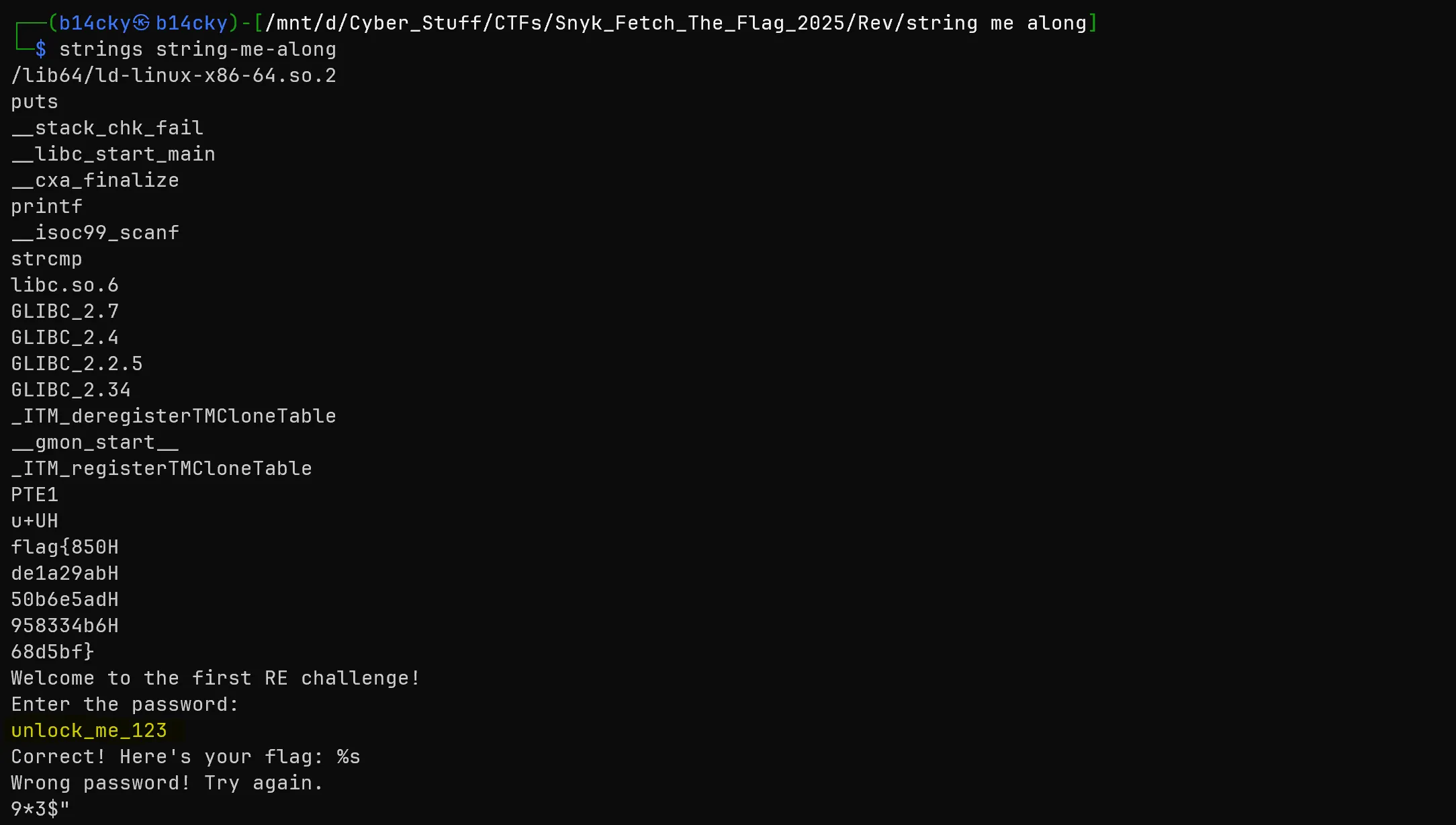The image size is (1456, 825).
Task: Click the Welcome to the first RE challenge line
Action: point(216,678)
